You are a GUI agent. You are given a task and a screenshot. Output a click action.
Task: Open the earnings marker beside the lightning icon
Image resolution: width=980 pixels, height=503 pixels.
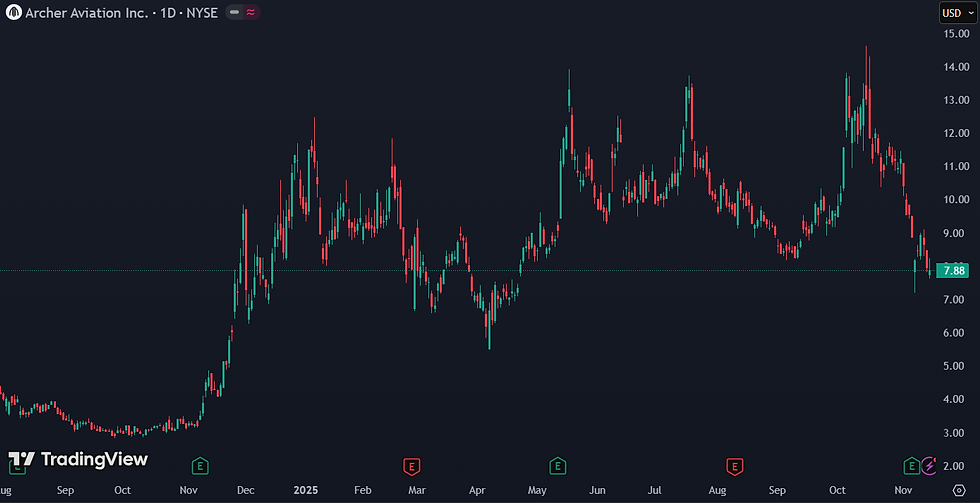click(x=911, y=466)
